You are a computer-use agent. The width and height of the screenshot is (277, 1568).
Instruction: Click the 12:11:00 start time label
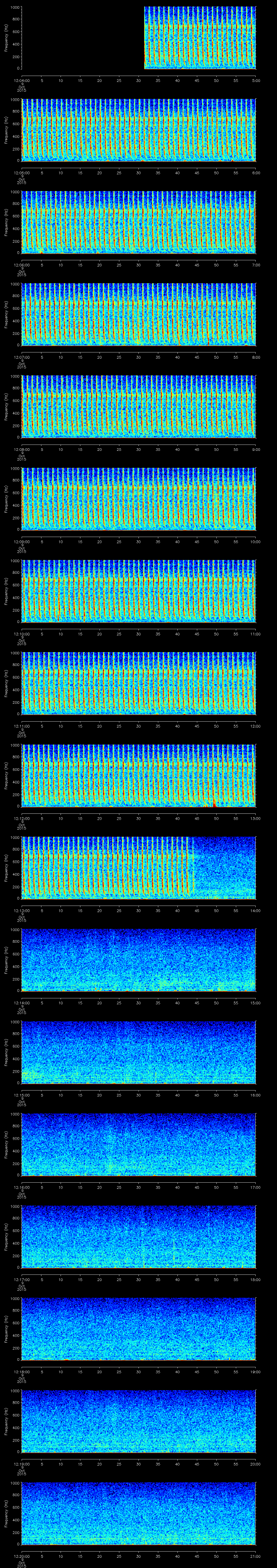21,726
